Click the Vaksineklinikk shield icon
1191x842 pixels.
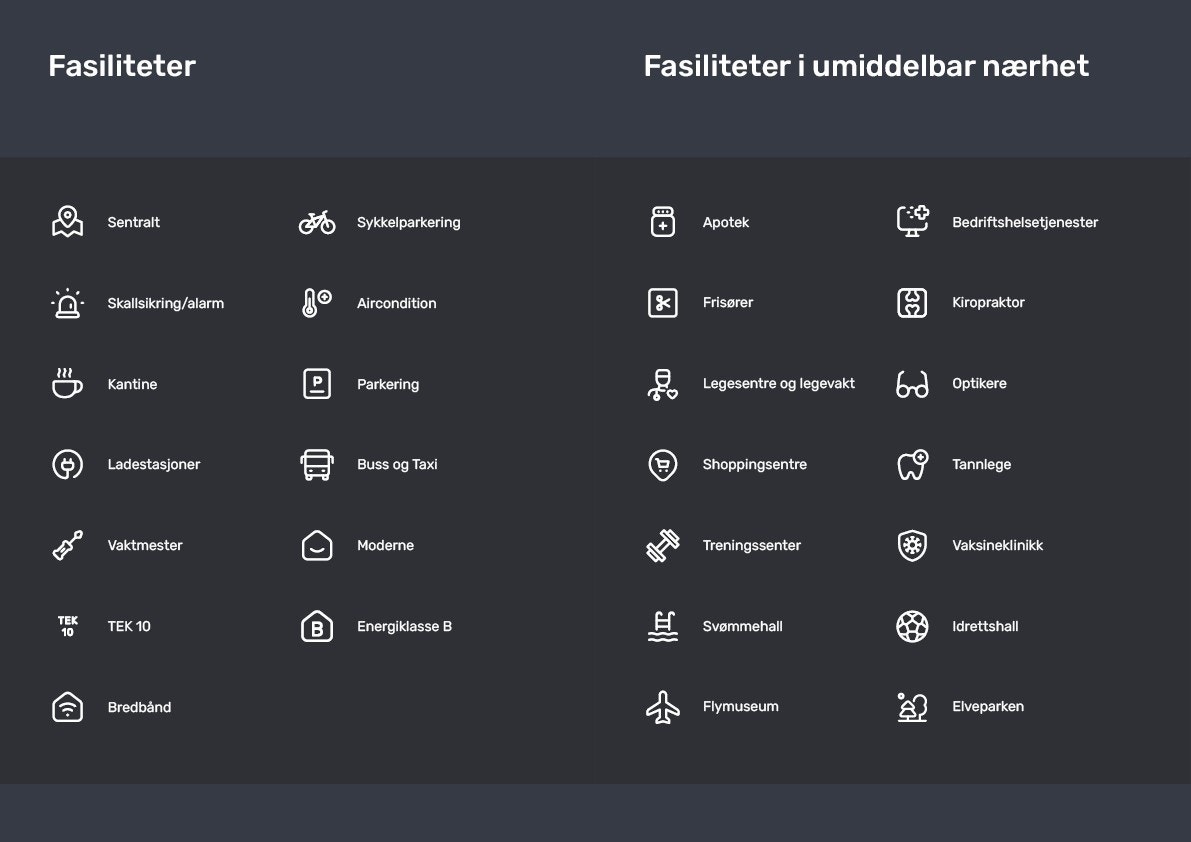coord(912,545)
